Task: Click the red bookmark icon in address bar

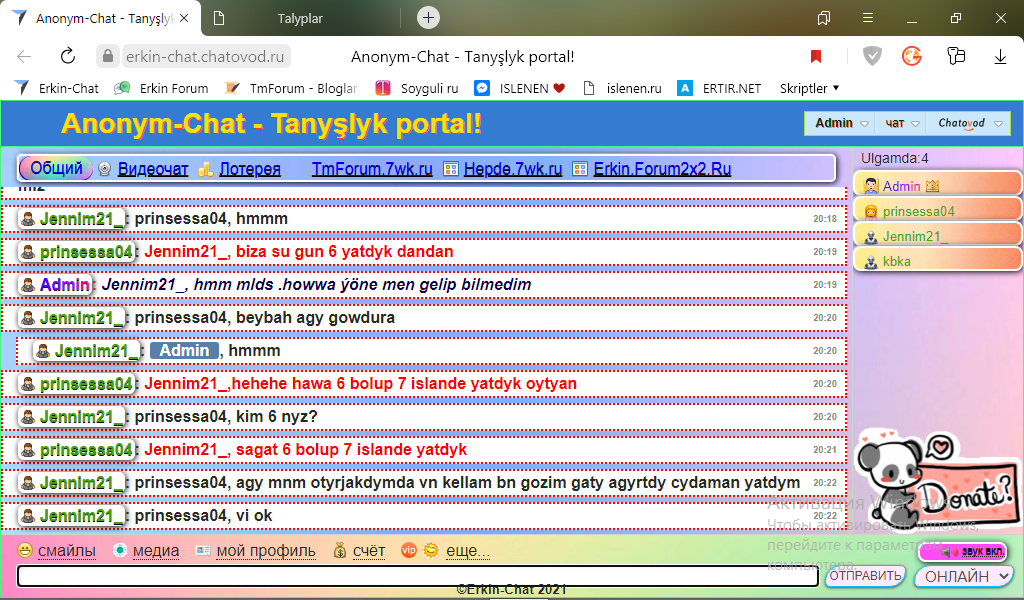Action: point(816,57)
